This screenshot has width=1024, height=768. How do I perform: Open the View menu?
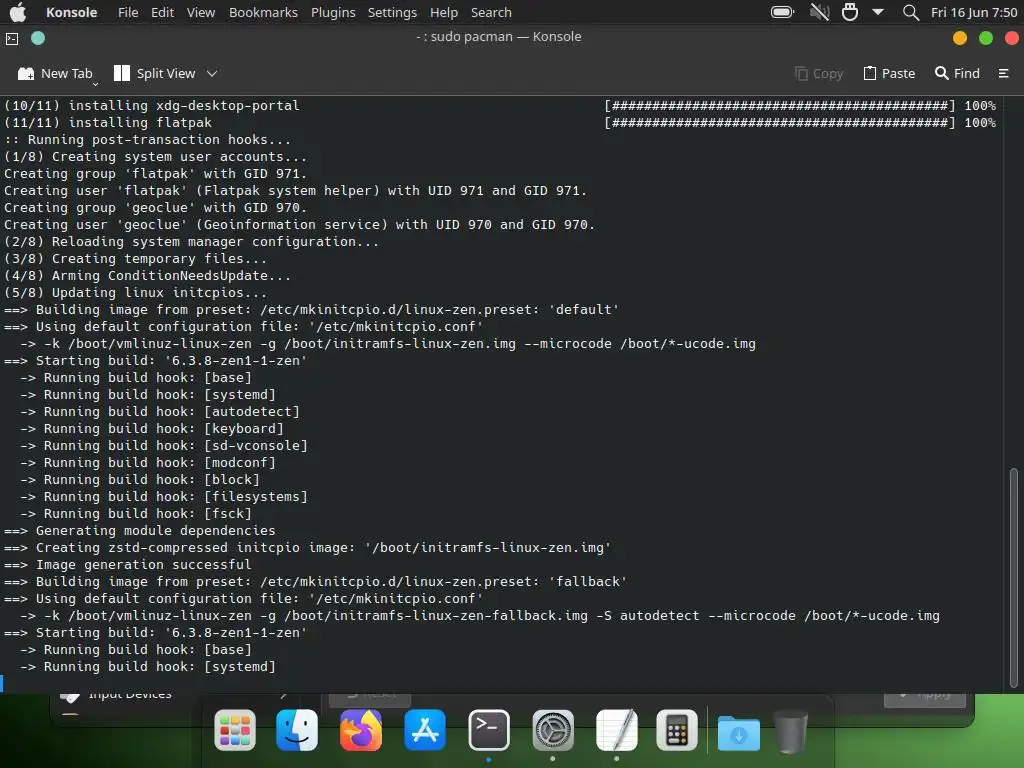[x=200, y=12]
